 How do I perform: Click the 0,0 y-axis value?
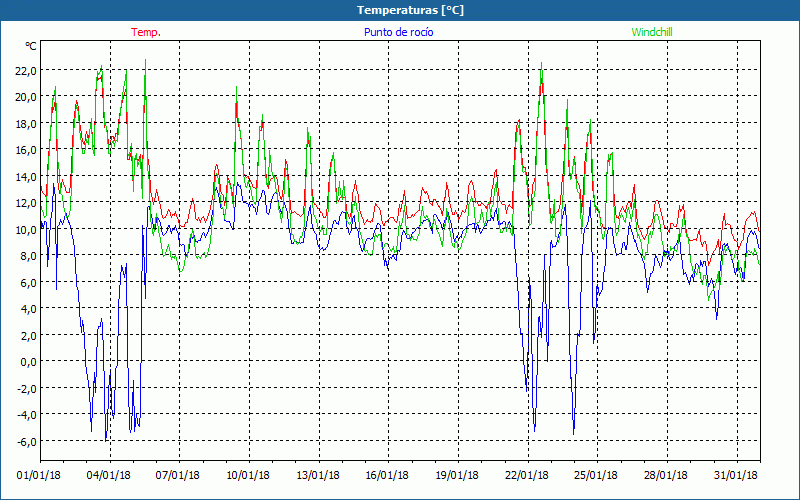29,362
